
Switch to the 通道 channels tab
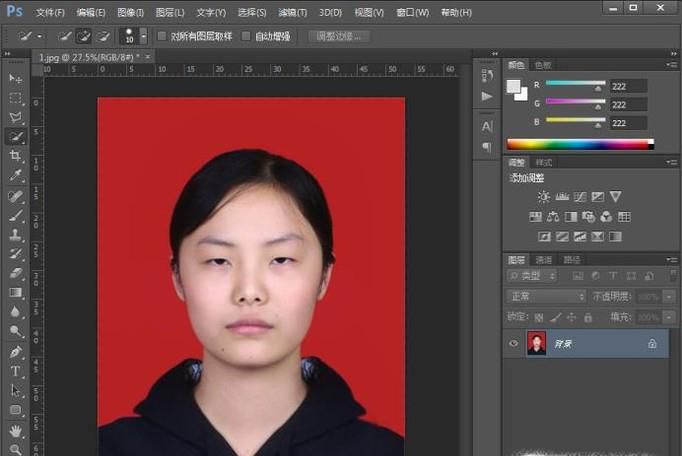click(545, 259)
